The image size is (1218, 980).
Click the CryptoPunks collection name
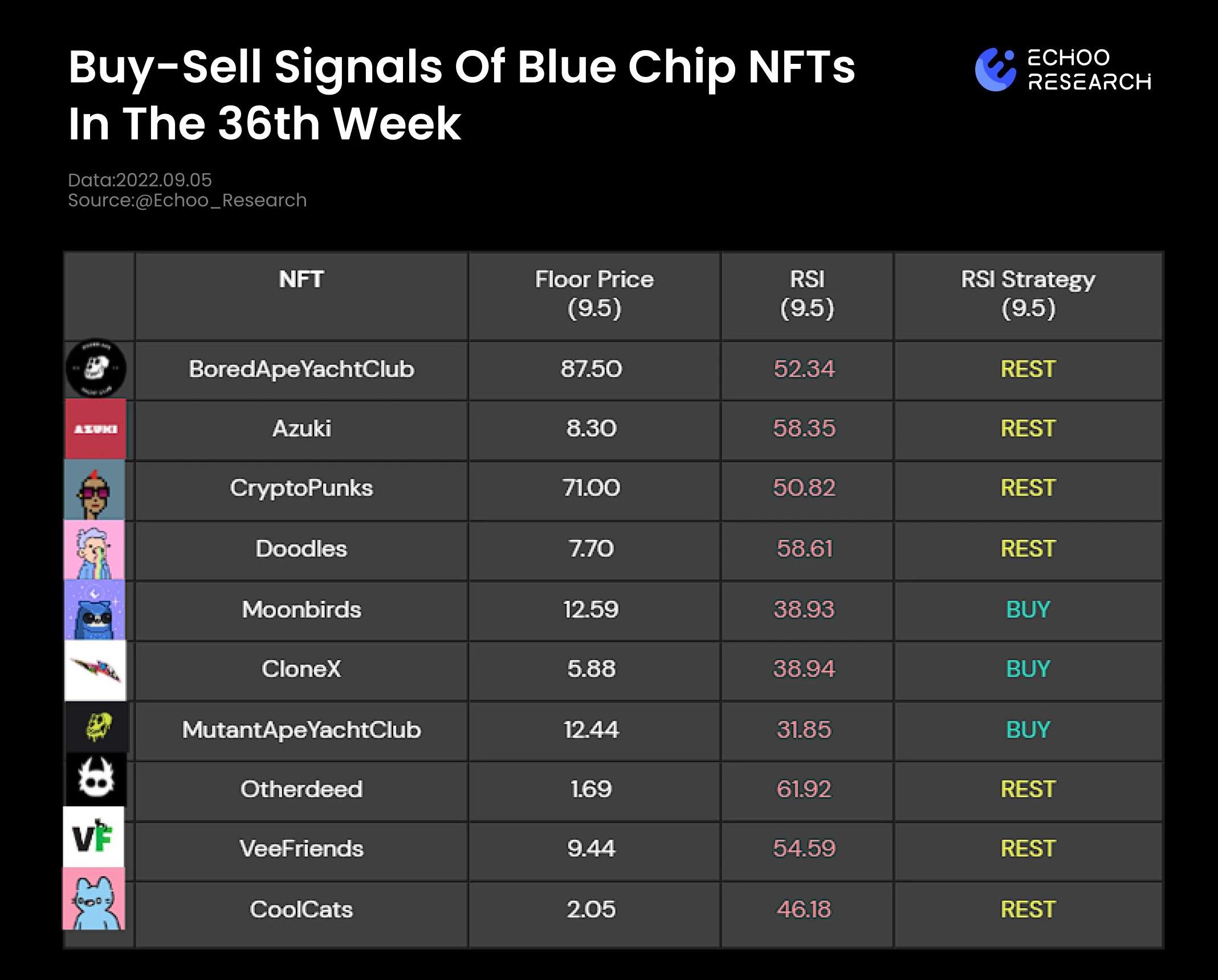click(302, 488)
